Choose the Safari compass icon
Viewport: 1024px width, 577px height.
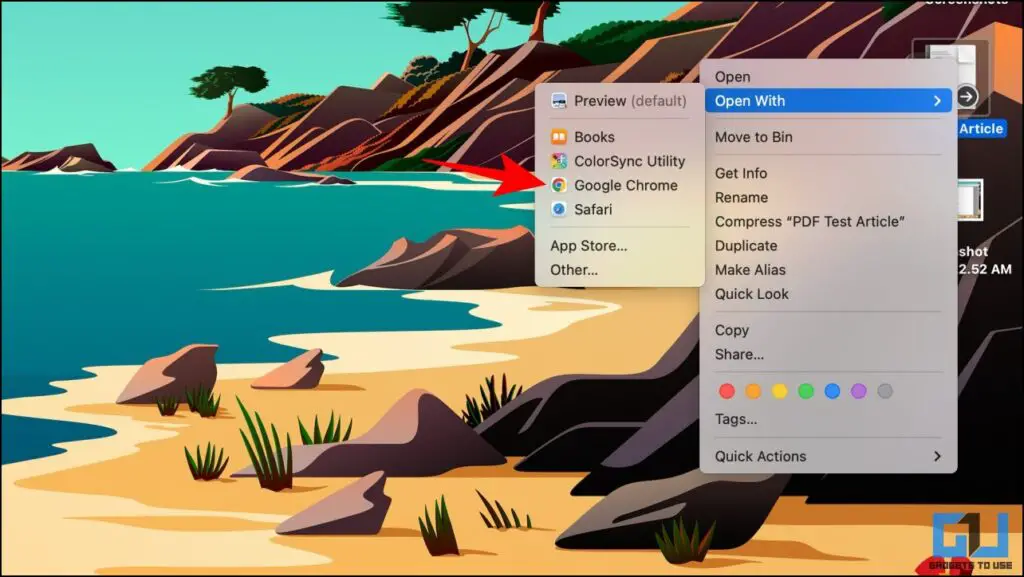(558, 210)
